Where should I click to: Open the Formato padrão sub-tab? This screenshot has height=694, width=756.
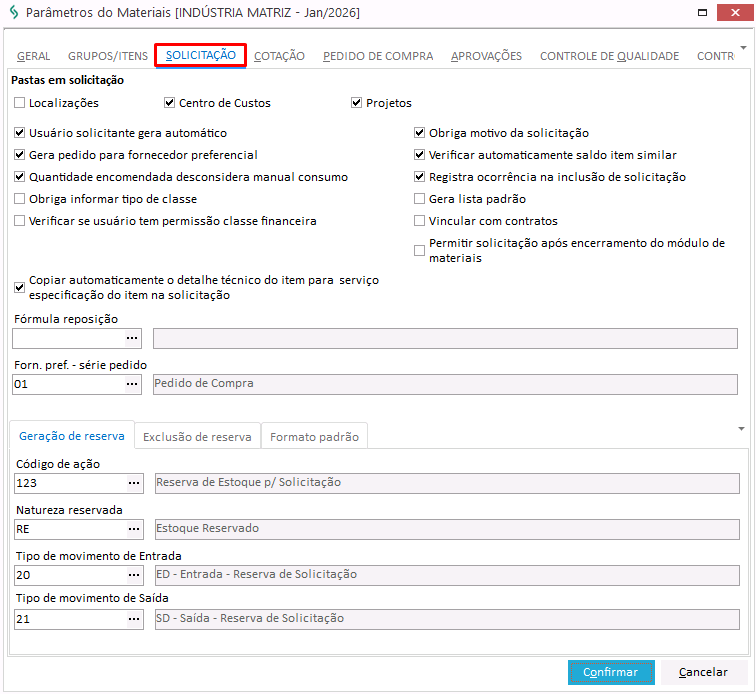tap(314, 437)
